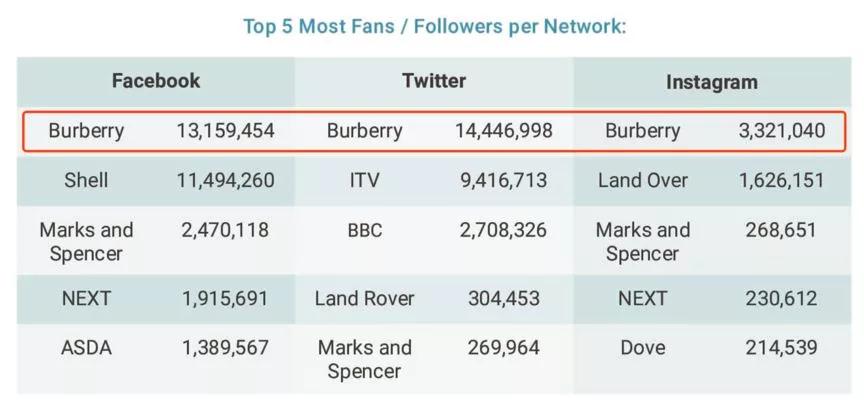864x410 pixels.
Task: Click the 269,964 Twitter value
Action: tap(503, 348)
